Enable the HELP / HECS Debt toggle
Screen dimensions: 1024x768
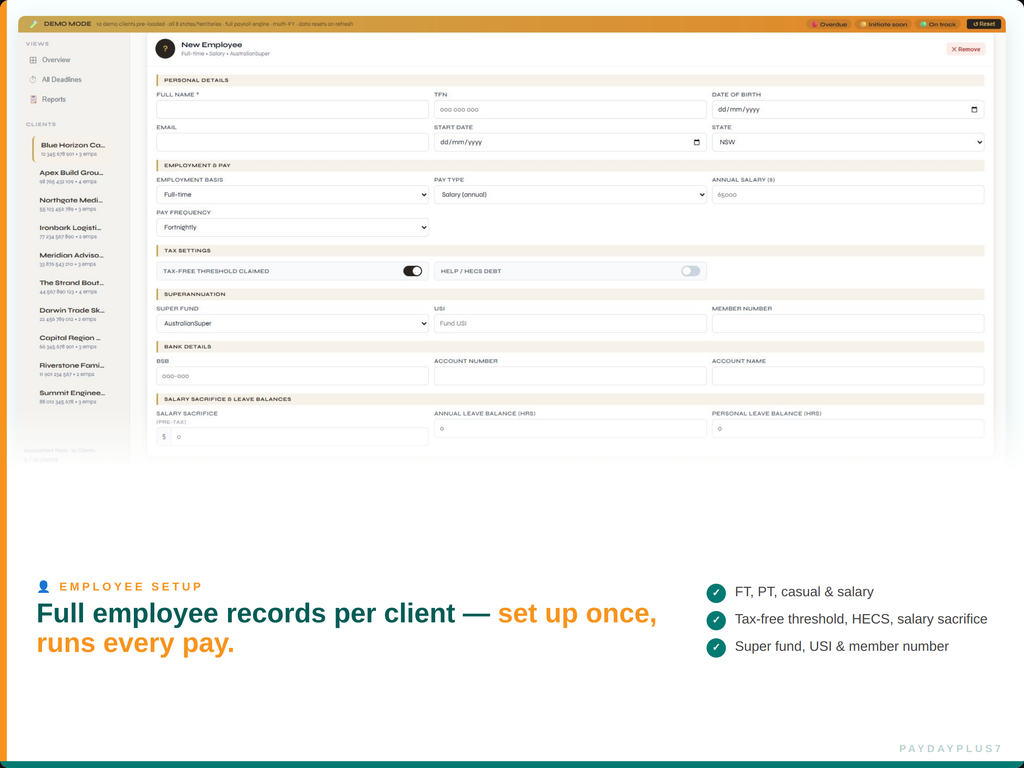[x=689, y=270]
